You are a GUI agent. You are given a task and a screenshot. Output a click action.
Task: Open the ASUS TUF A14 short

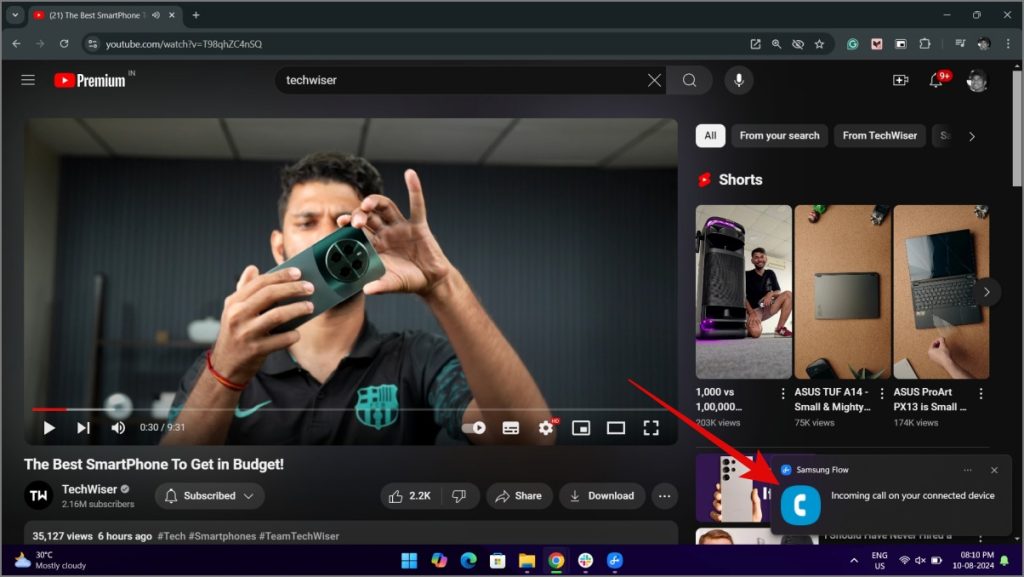(842, 292)
